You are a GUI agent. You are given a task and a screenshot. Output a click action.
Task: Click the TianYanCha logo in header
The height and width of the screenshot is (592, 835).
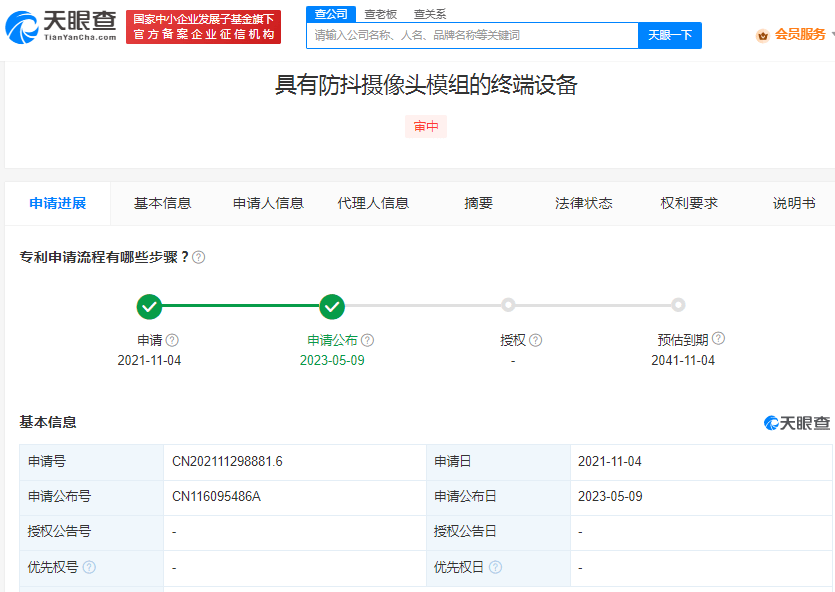click(62, 27)
